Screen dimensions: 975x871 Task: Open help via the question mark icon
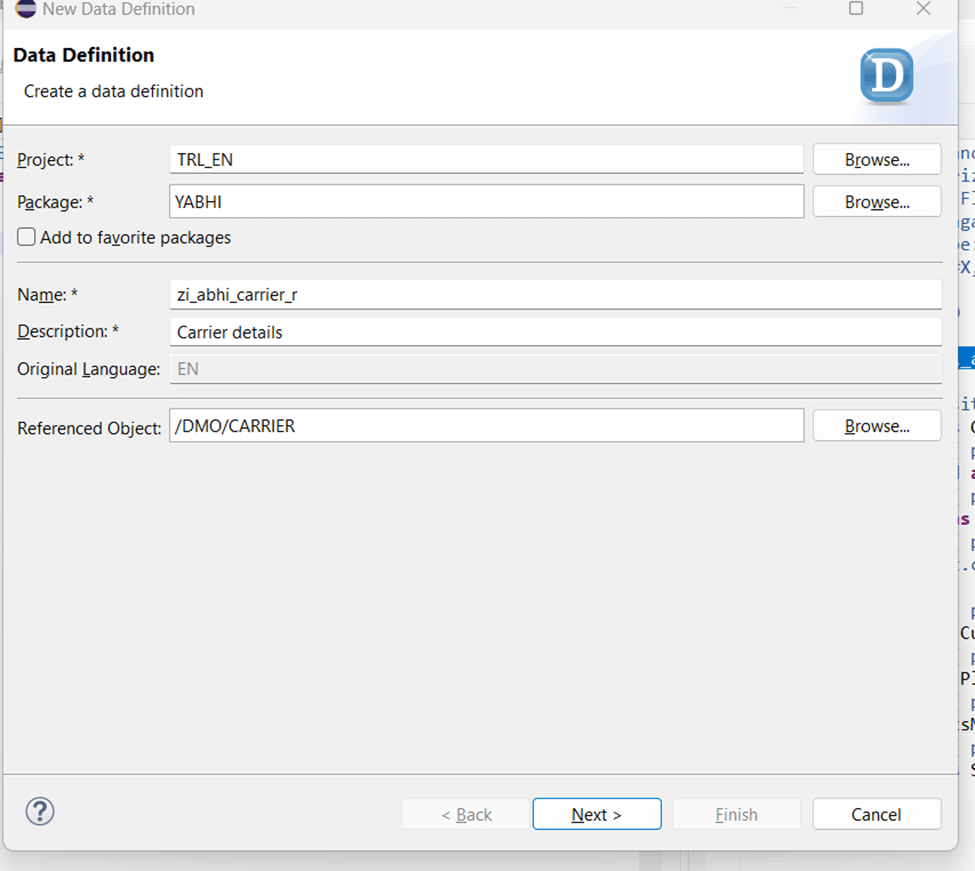40,811
